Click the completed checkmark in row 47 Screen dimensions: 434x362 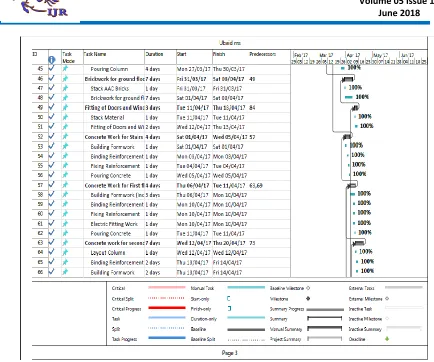point(52,88)
